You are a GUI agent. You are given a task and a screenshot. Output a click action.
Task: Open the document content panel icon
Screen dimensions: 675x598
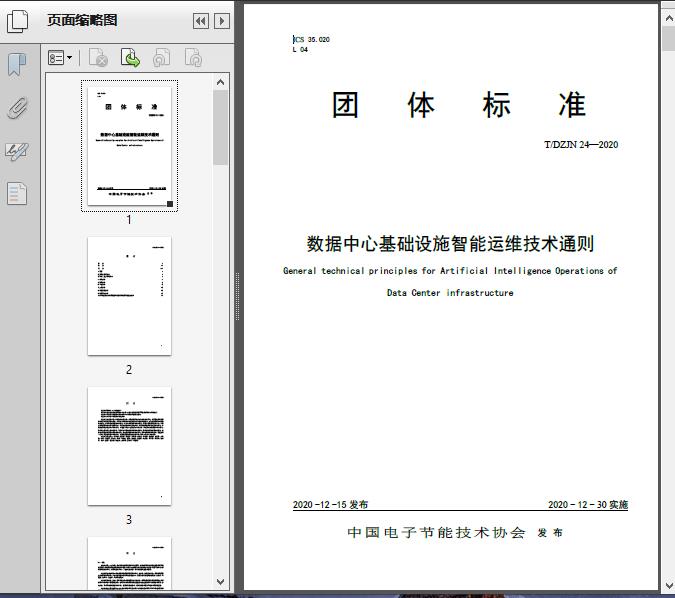tap(17, 193)
